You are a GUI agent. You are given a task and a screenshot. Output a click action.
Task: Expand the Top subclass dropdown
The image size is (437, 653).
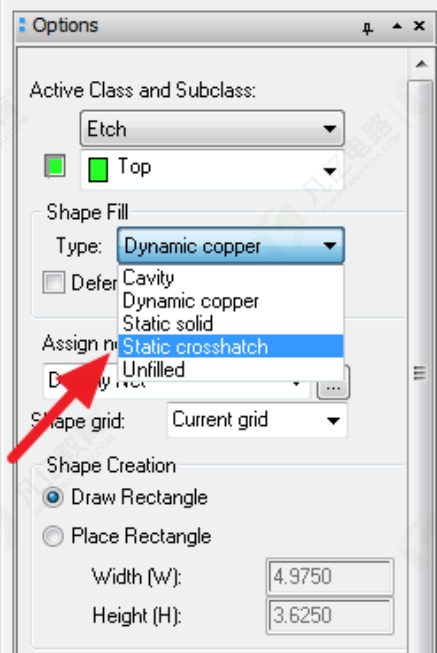point(212,170)
